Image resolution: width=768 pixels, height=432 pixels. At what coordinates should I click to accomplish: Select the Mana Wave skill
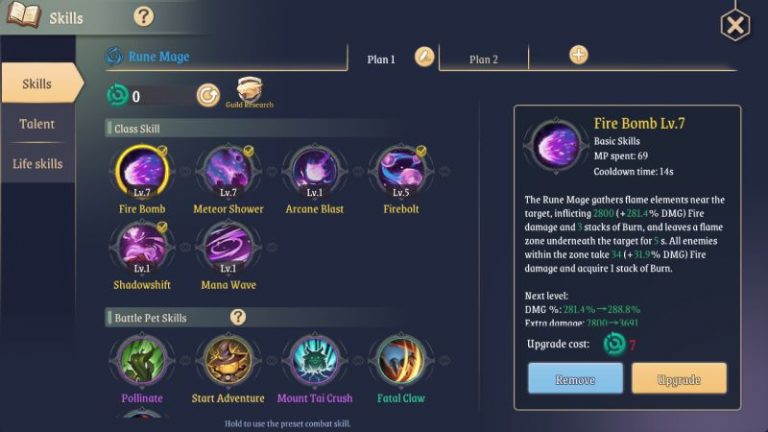click(228, 247)
